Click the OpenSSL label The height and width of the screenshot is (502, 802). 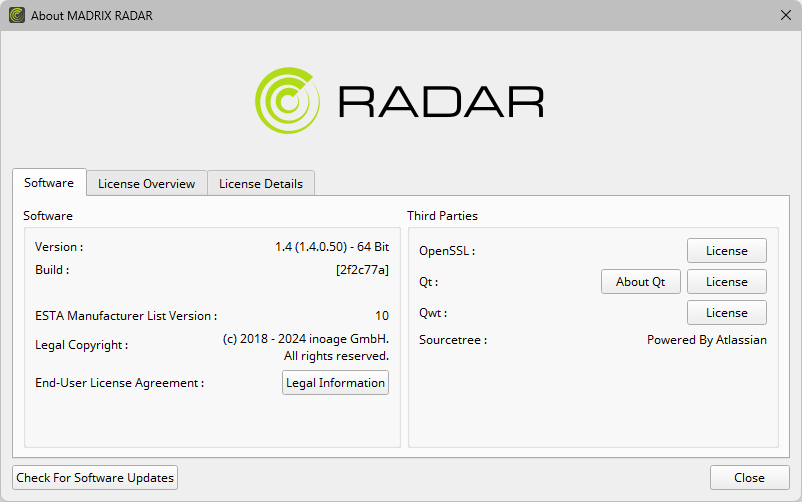click(x=447, y=251)
